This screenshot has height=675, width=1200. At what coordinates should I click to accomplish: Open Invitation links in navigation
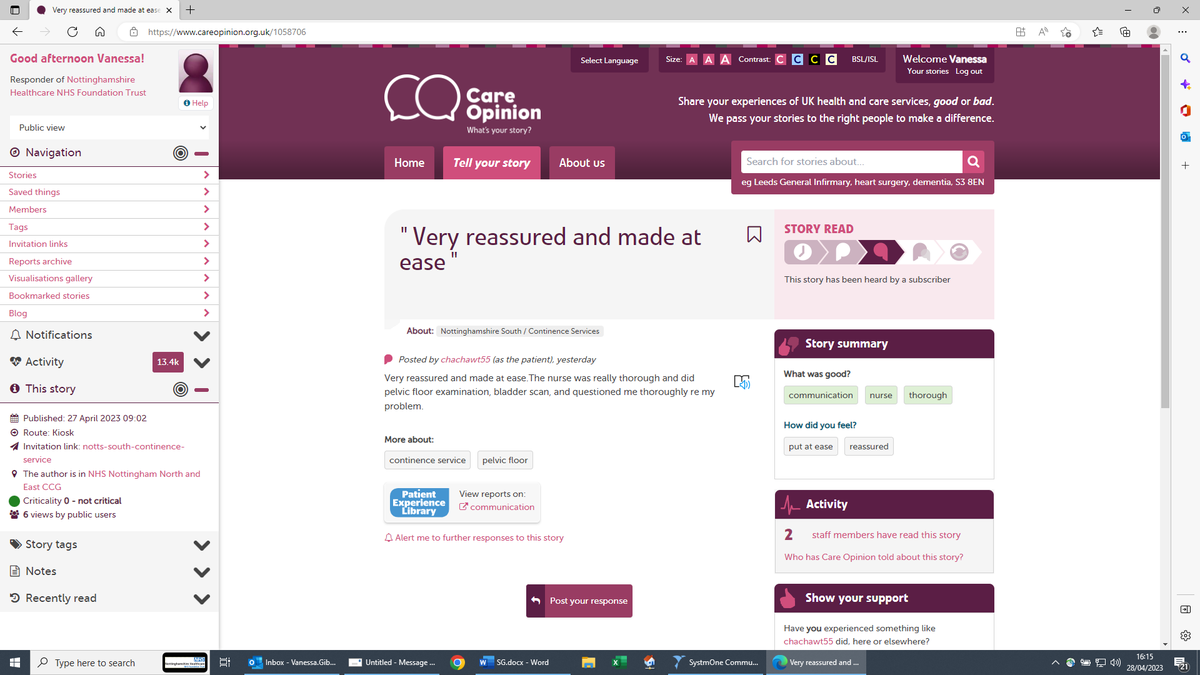pos(109,244)
